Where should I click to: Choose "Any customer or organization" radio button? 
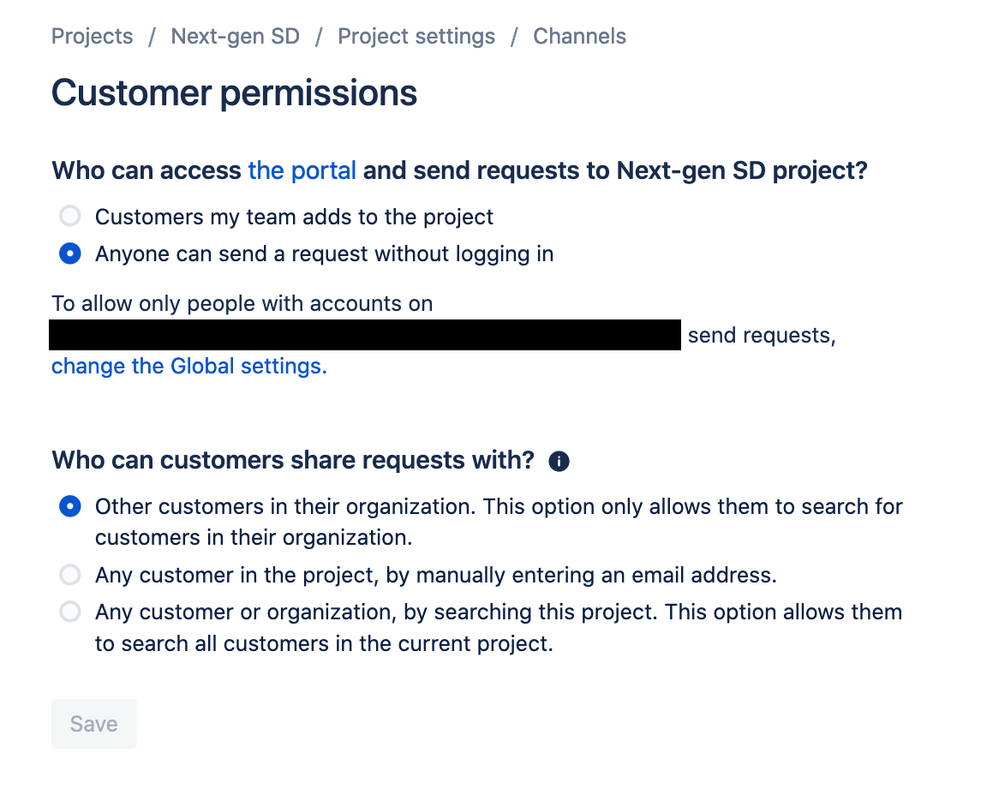[70, 612]
